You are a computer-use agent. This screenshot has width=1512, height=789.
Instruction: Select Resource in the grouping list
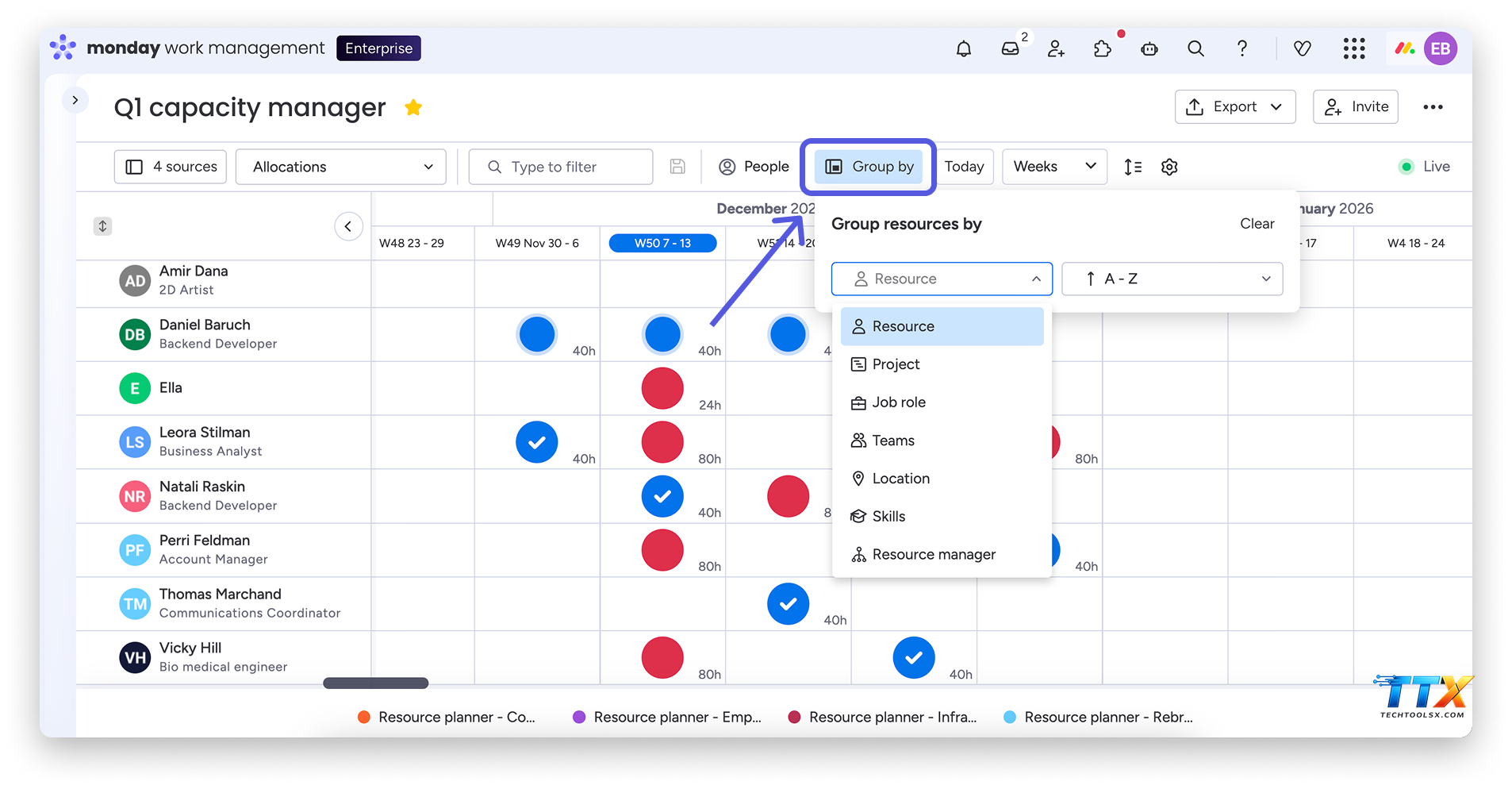pos(942,326)
